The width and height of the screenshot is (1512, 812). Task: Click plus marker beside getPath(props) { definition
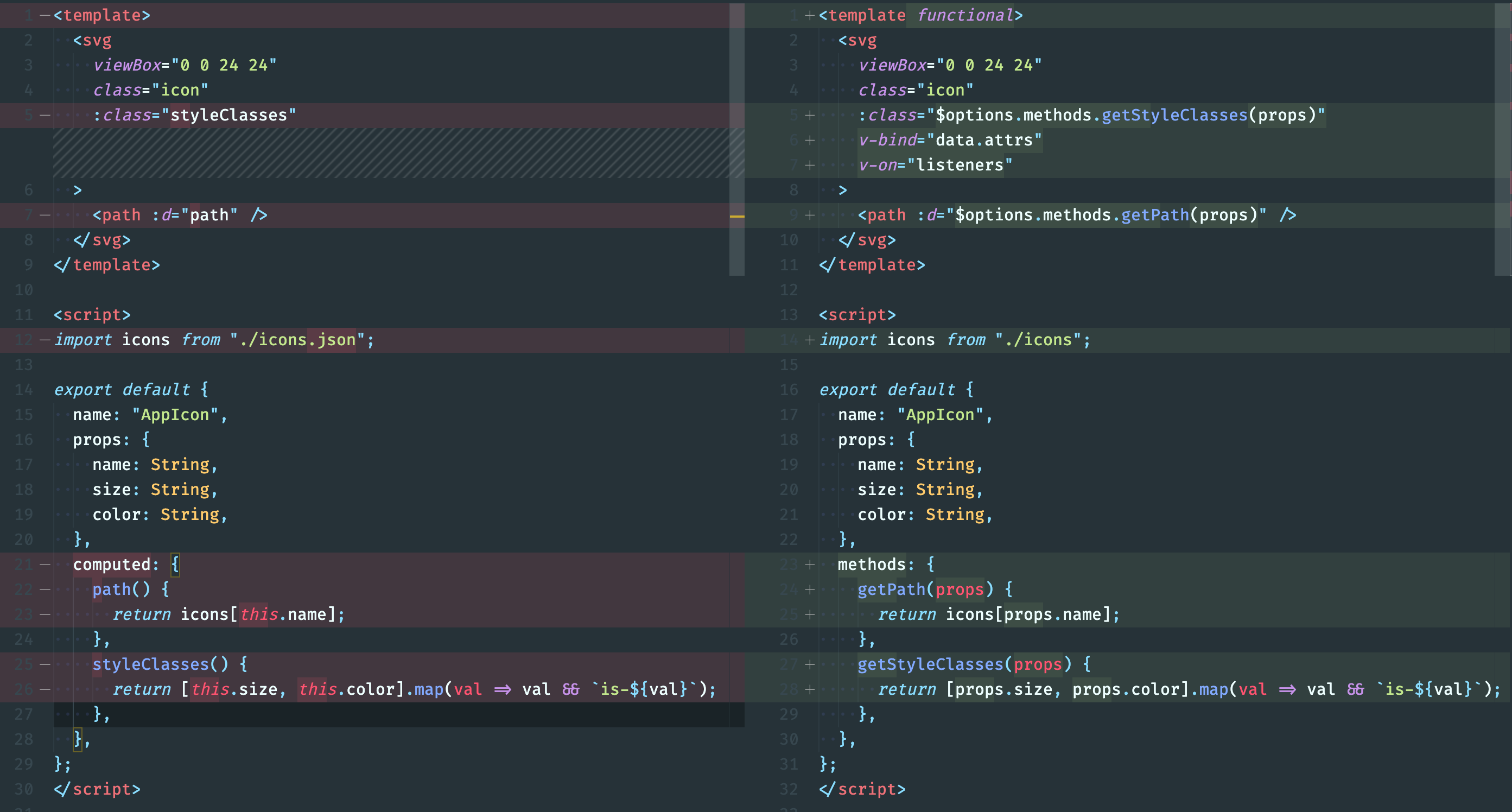(x=810, y=589)
